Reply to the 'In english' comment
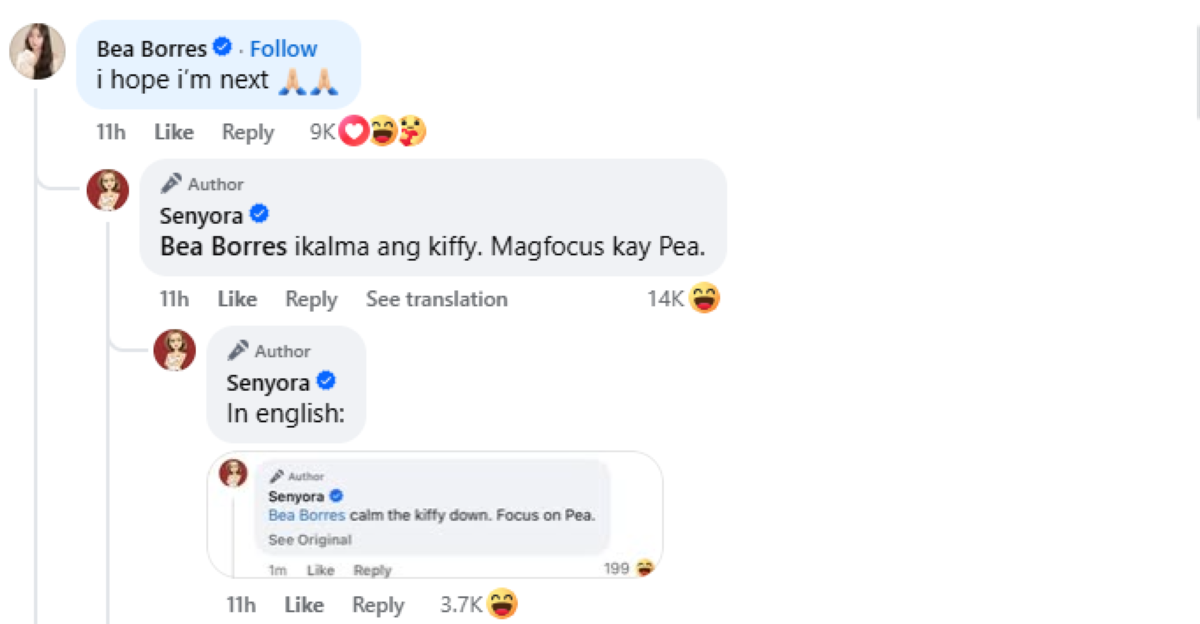Screen dimensions: 1200x624 tap(378, 605)
